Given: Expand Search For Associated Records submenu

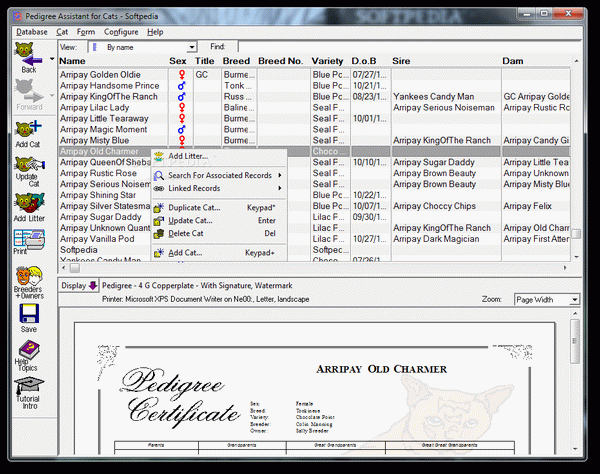Looking at the screenshot, I should coord(218,175).
